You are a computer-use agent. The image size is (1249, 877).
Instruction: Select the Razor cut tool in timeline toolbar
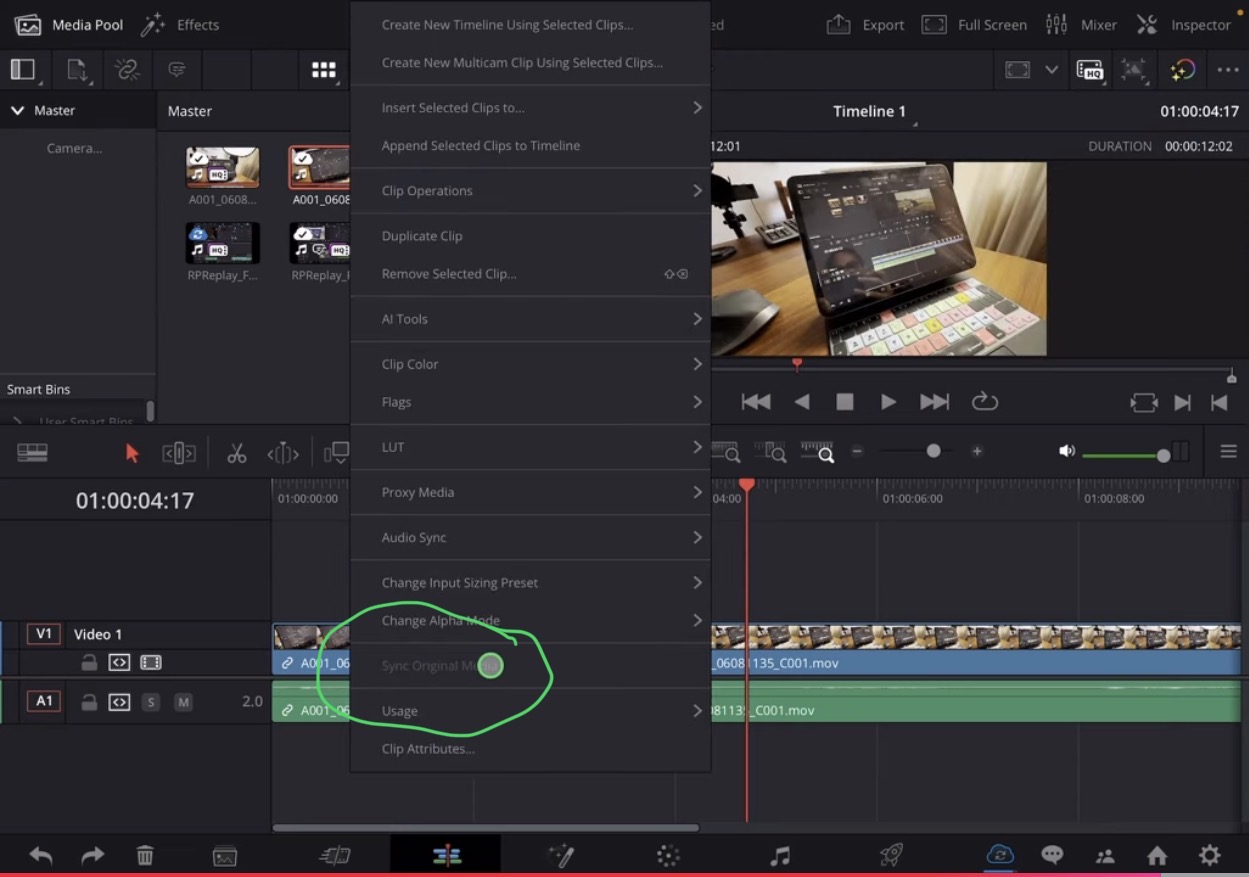(236, 452)
